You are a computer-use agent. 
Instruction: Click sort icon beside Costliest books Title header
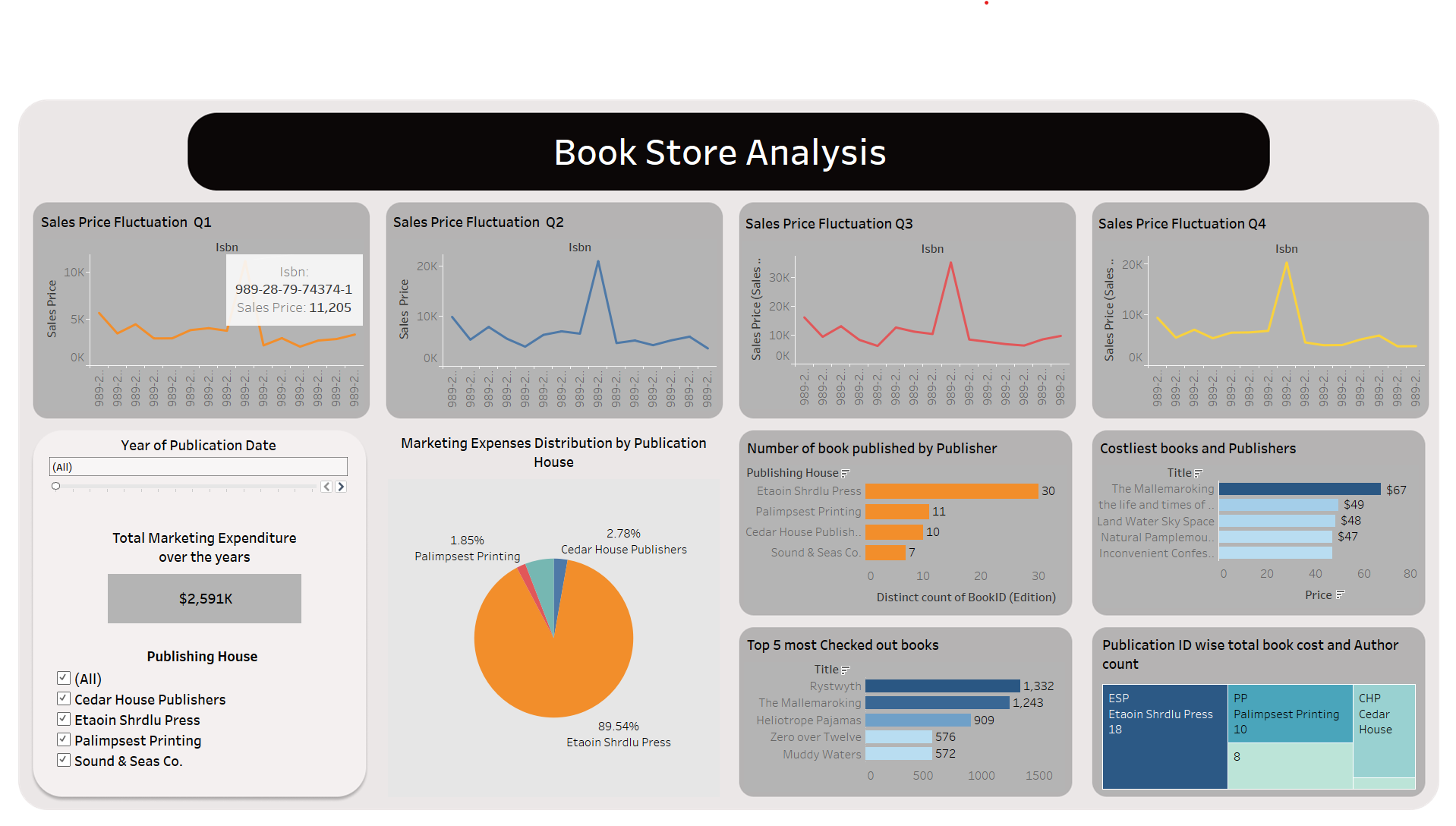coord(1199,473)
